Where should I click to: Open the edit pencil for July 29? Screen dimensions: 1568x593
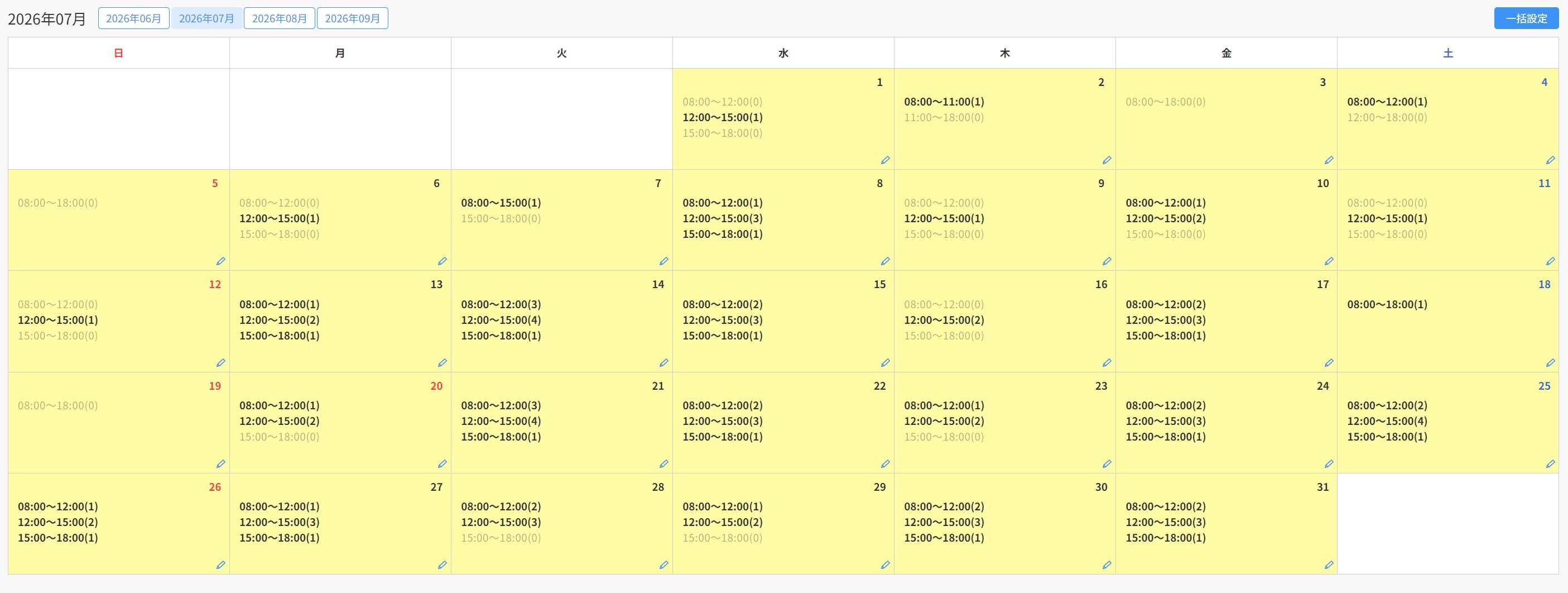[885, 565]
